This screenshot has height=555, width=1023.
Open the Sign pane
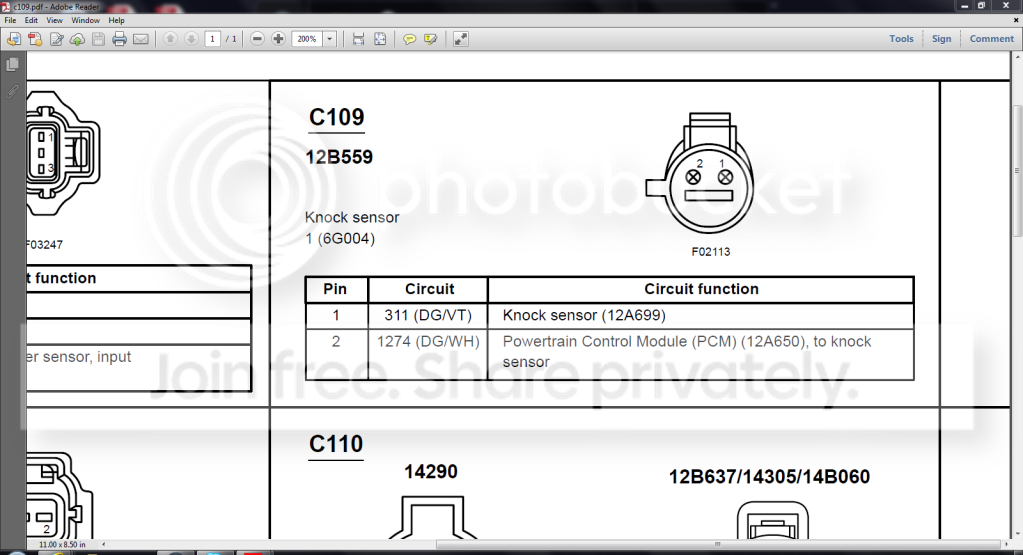(x=941, y=39)
